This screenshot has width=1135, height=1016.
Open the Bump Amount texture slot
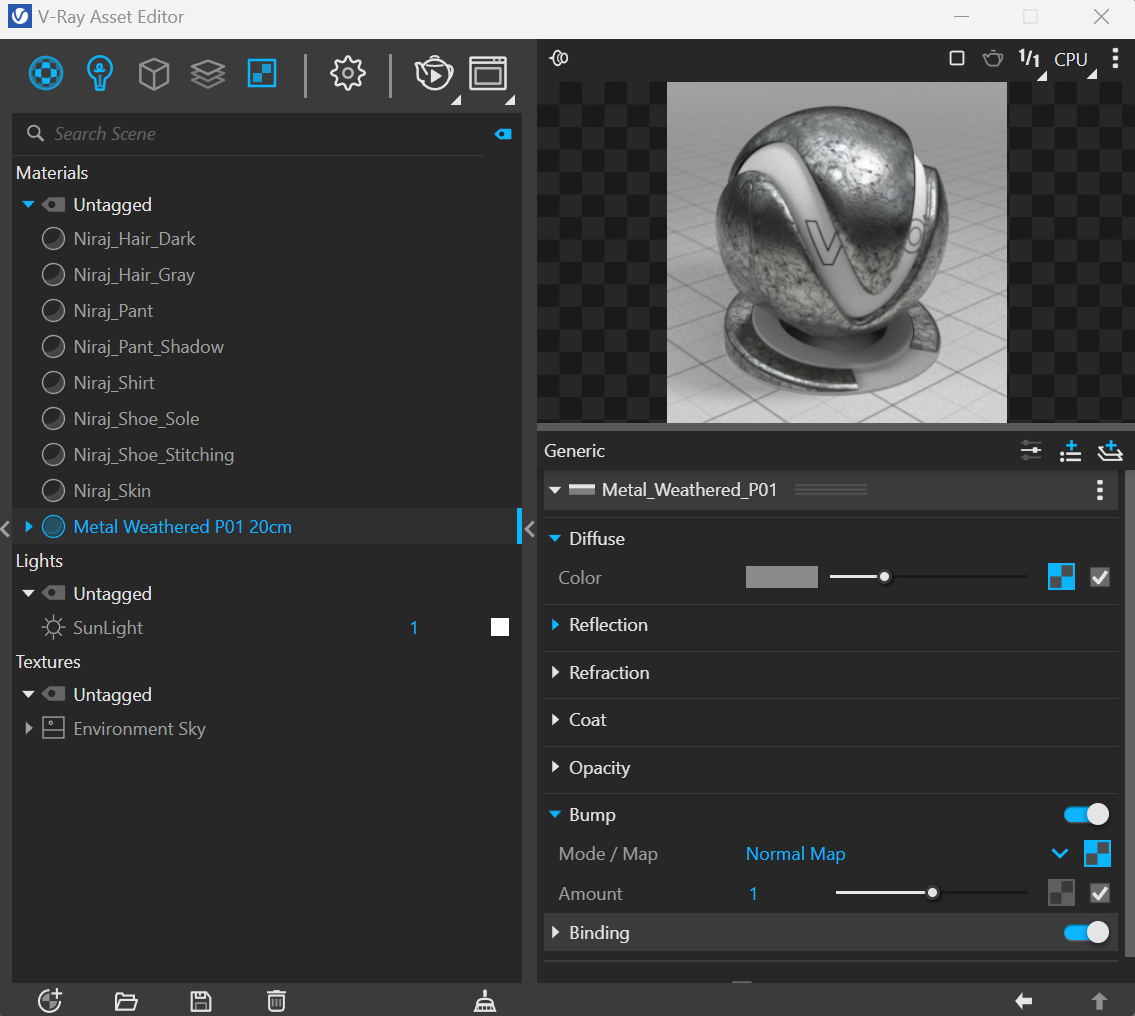point(1061,893)
